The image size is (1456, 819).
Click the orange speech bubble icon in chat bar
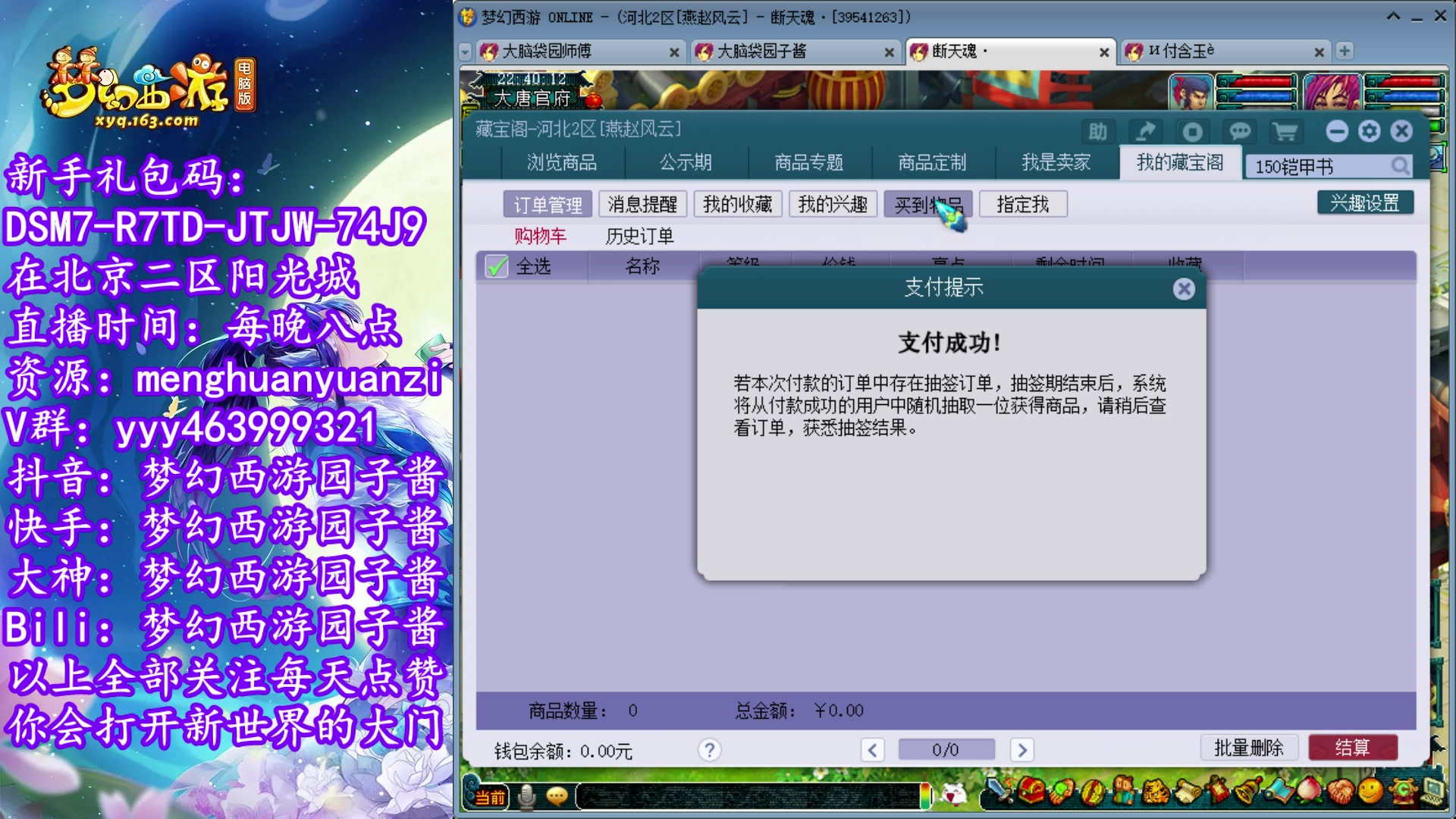coord(557,796)
